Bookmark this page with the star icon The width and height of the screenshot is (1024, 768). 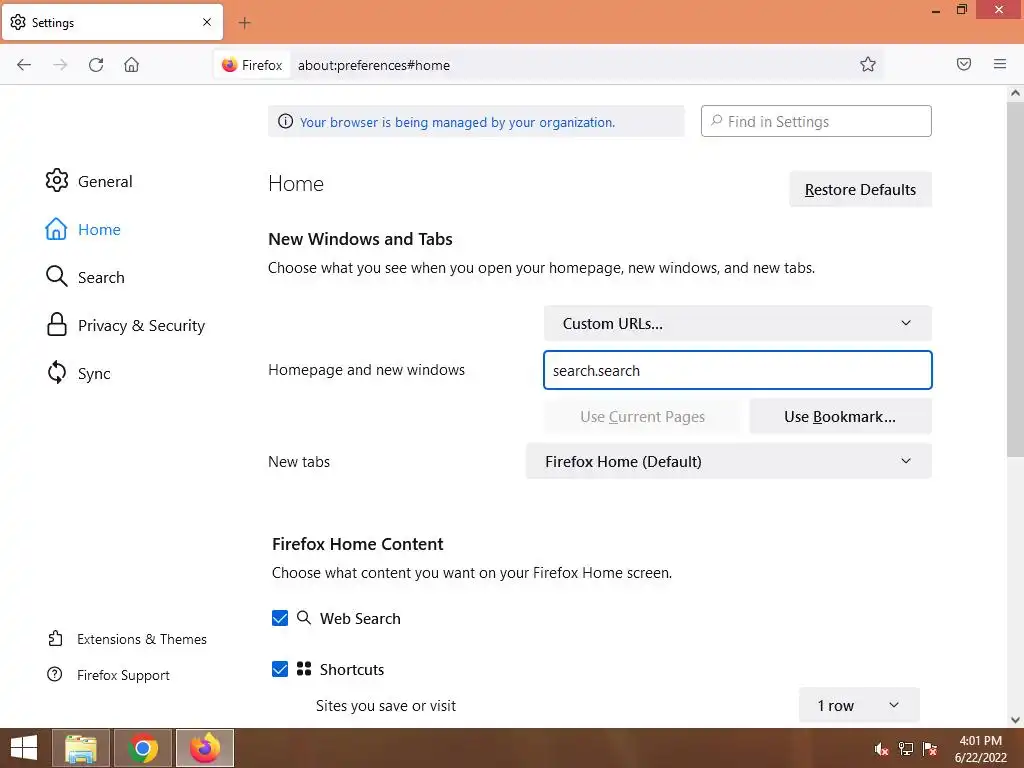pos(867,64)
